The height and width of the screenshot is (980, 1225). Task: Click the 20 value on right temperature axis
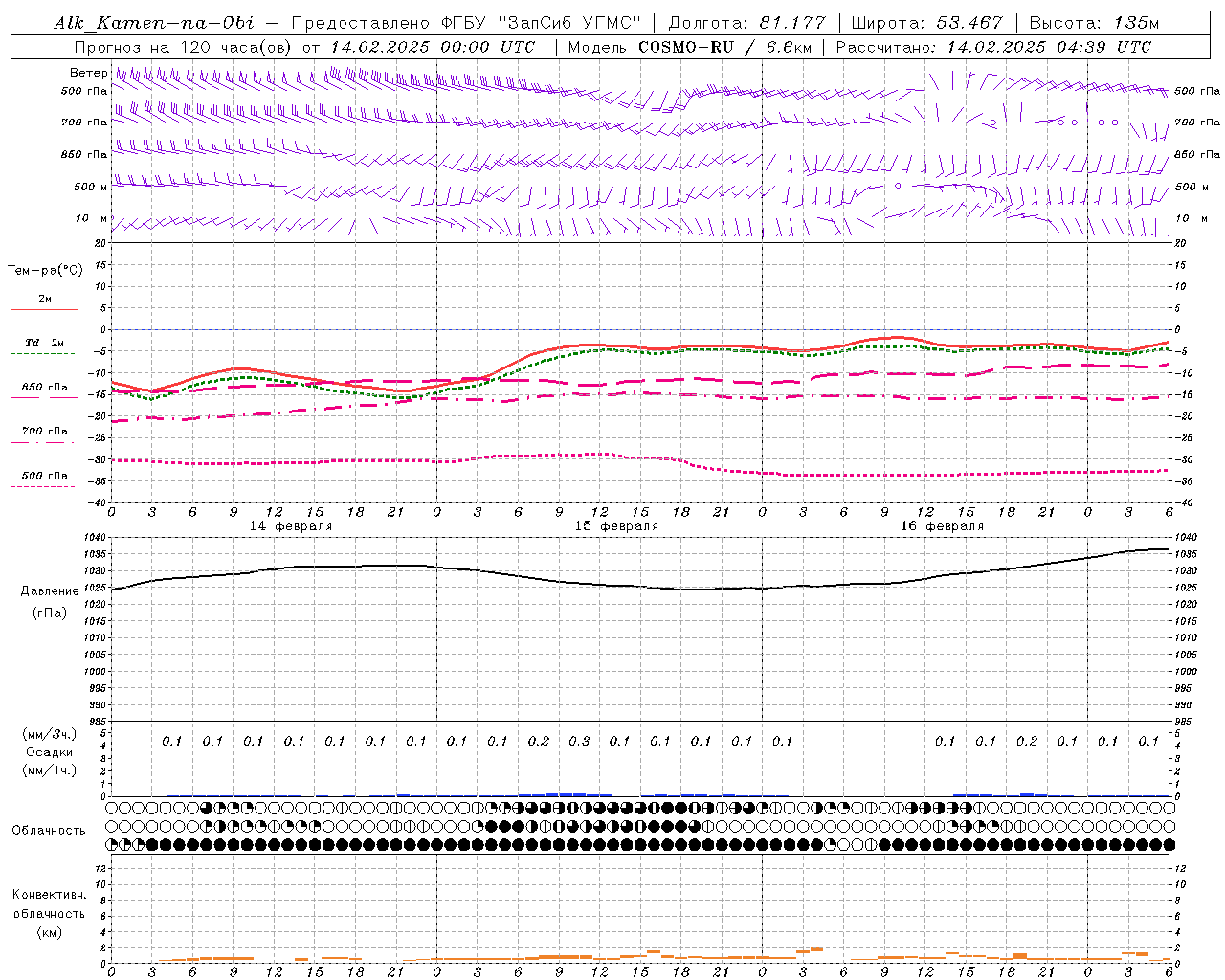(x=1180, y=243)
